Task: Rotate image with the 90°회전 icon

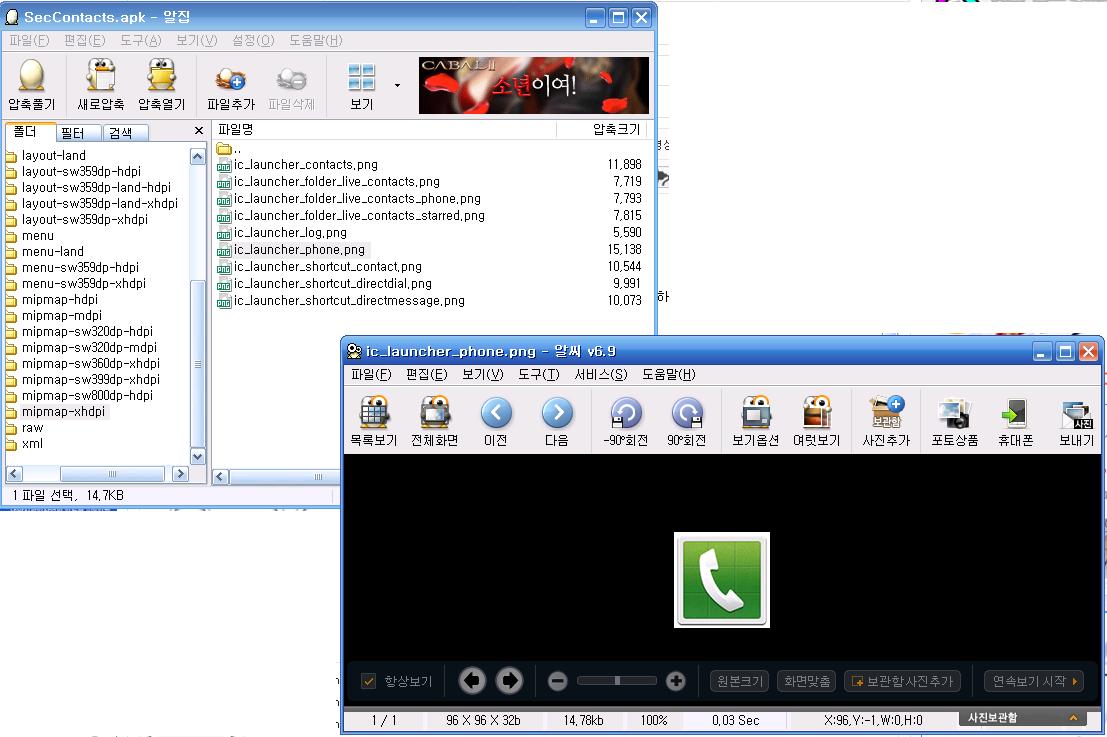Action: (687, 414)
